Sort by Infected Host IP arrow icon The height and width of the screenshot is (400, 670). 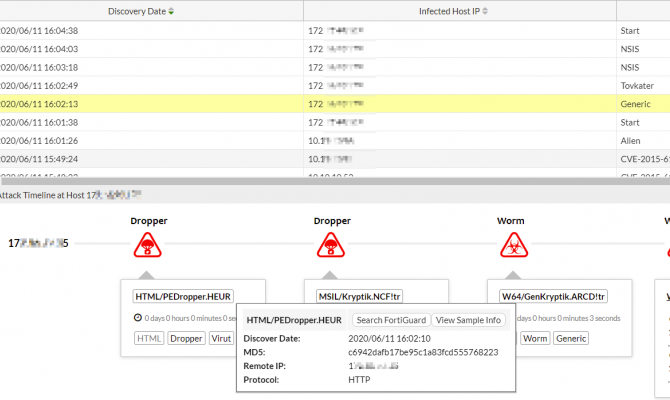tap(485, 12)
